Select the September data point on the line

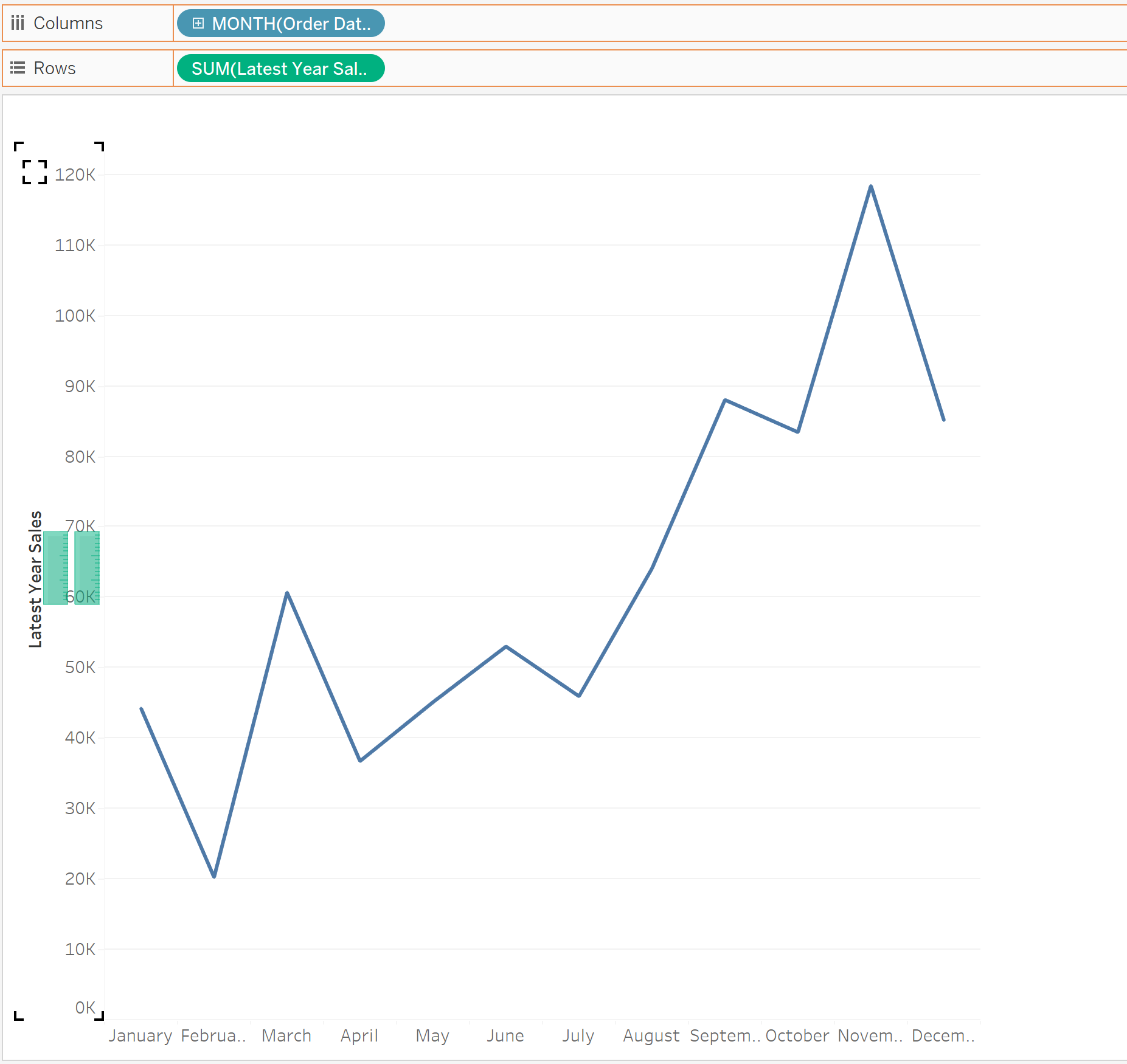point(725,400)
